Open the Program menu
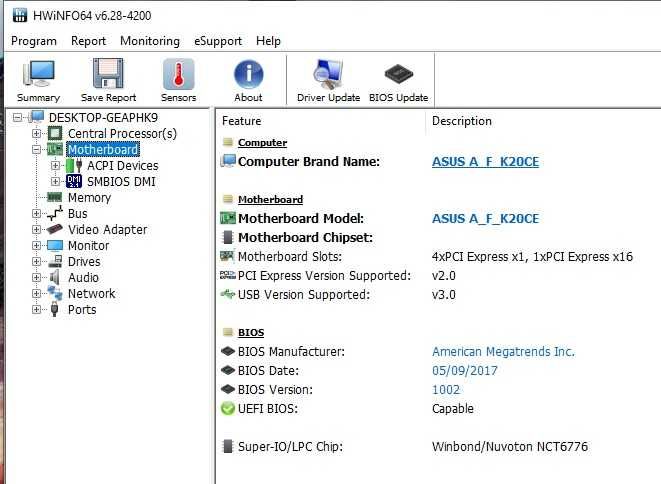Image resolution: width=661 pixels, height=484 pixels. click(34, 41)
